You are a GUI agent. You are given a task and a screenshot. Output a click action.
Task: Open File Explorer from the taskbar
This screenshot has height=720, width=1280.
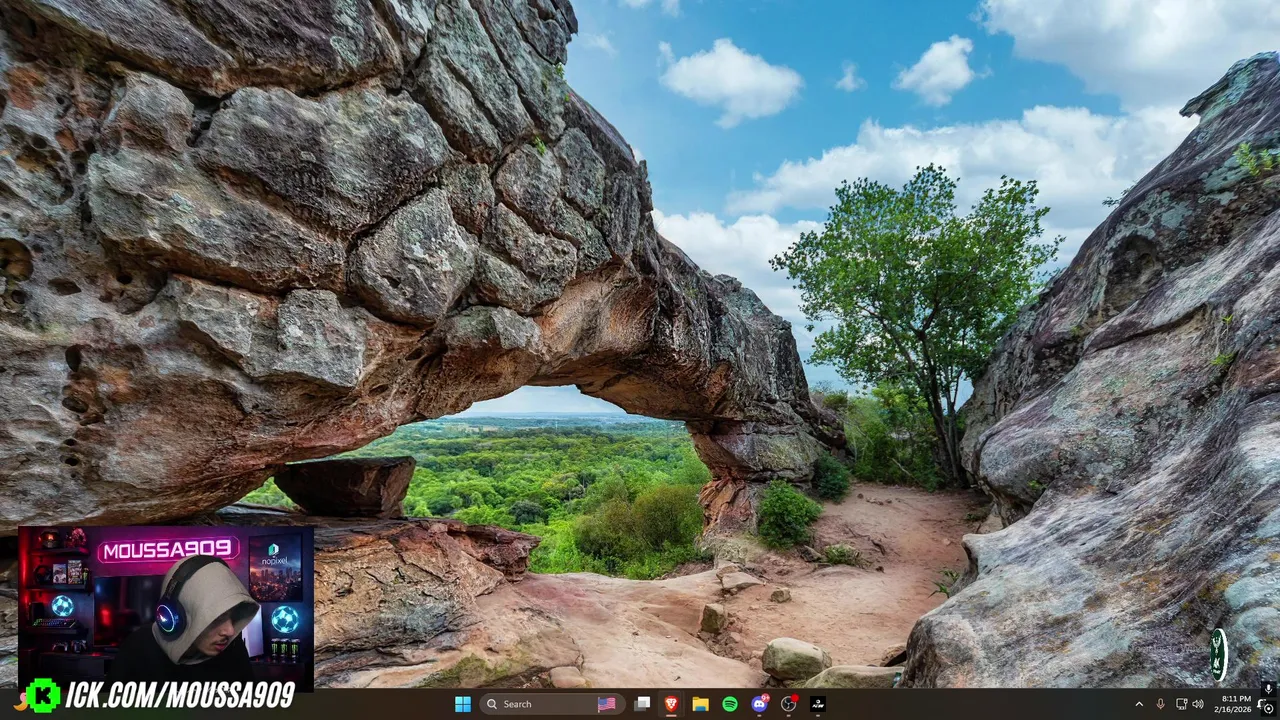tap(700, 704)
